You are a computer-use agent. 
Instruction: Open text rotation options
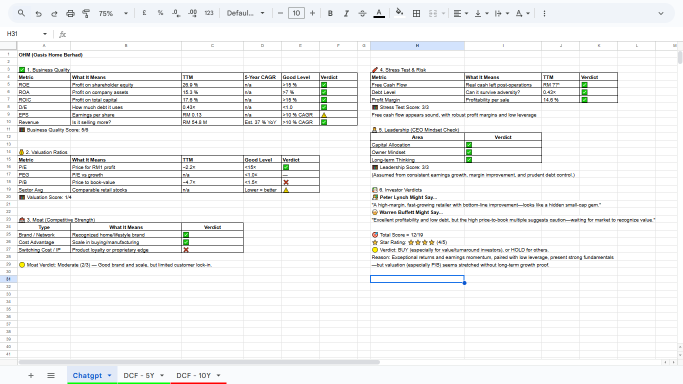pyautogui.click(x=522, y=13)
